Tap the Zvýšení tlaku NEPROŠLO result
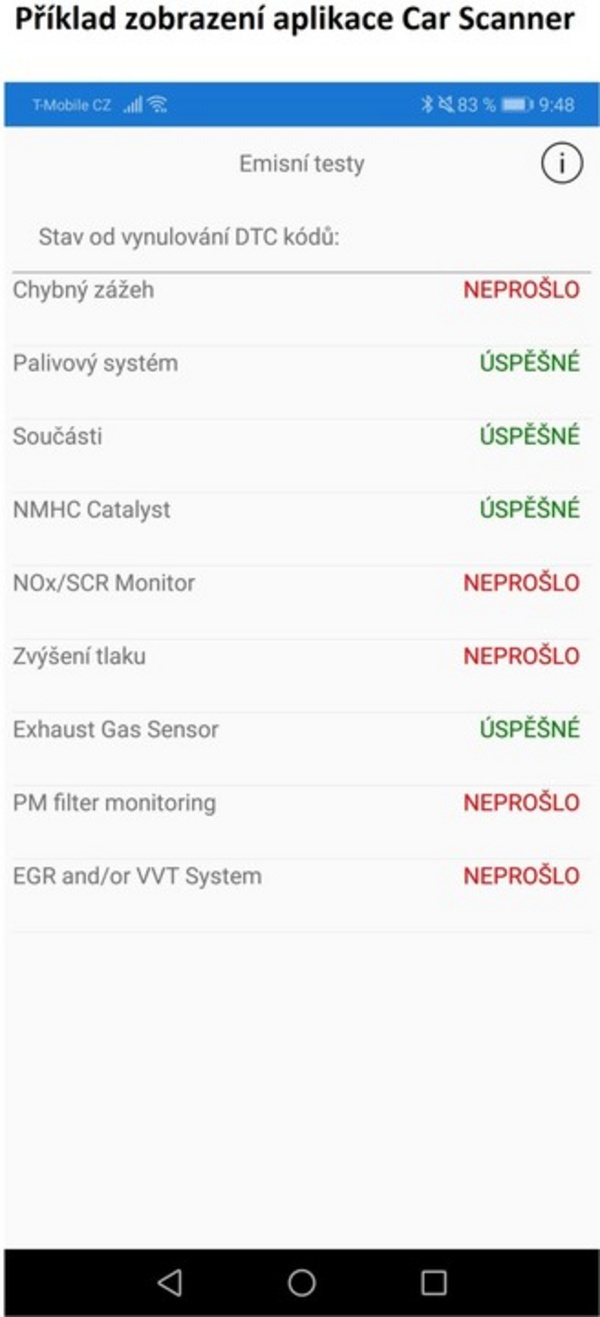The image size is (600, 1317). [x=300, y=656]
